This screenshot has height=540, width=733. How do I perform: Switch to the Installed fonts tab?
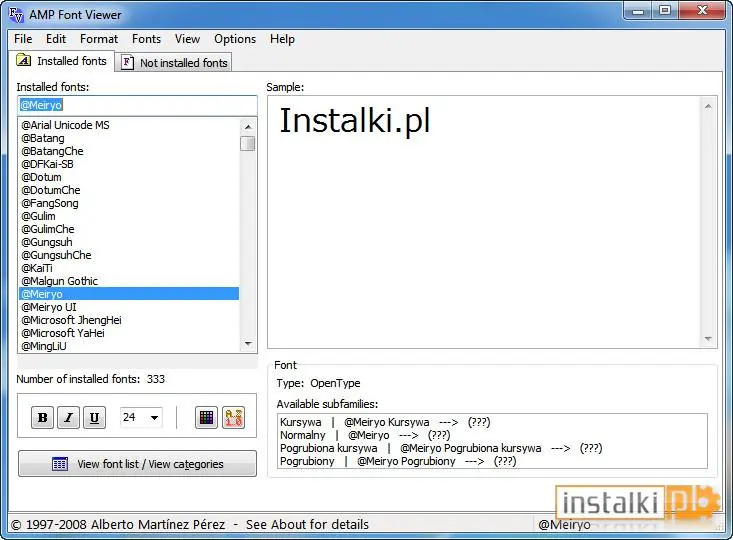pyautogui.click(x=62, y=61)
